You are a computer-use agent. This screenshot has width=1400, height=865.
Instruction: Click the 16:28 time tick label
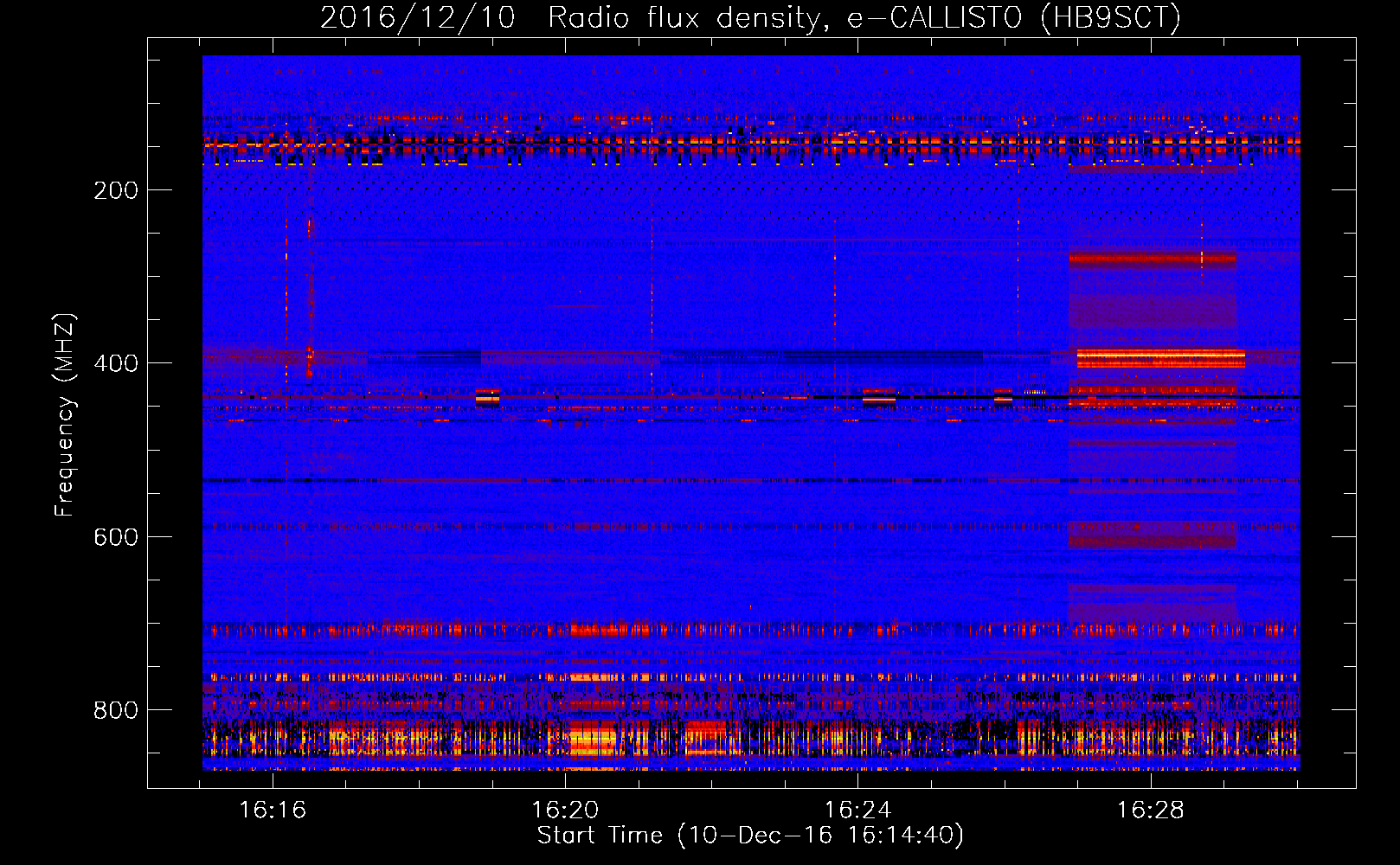click(1150, 810)
